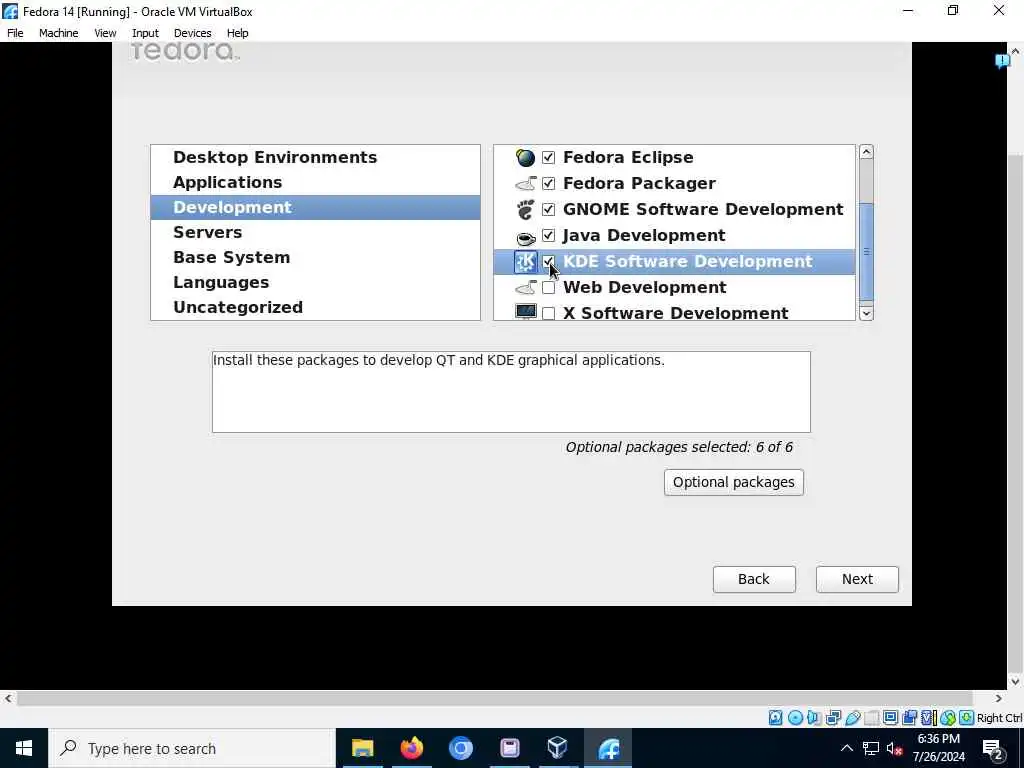Select the Applications category
Image resolution: width=1024 pixels, height=768 pixels.
click(x=315, y=182)
